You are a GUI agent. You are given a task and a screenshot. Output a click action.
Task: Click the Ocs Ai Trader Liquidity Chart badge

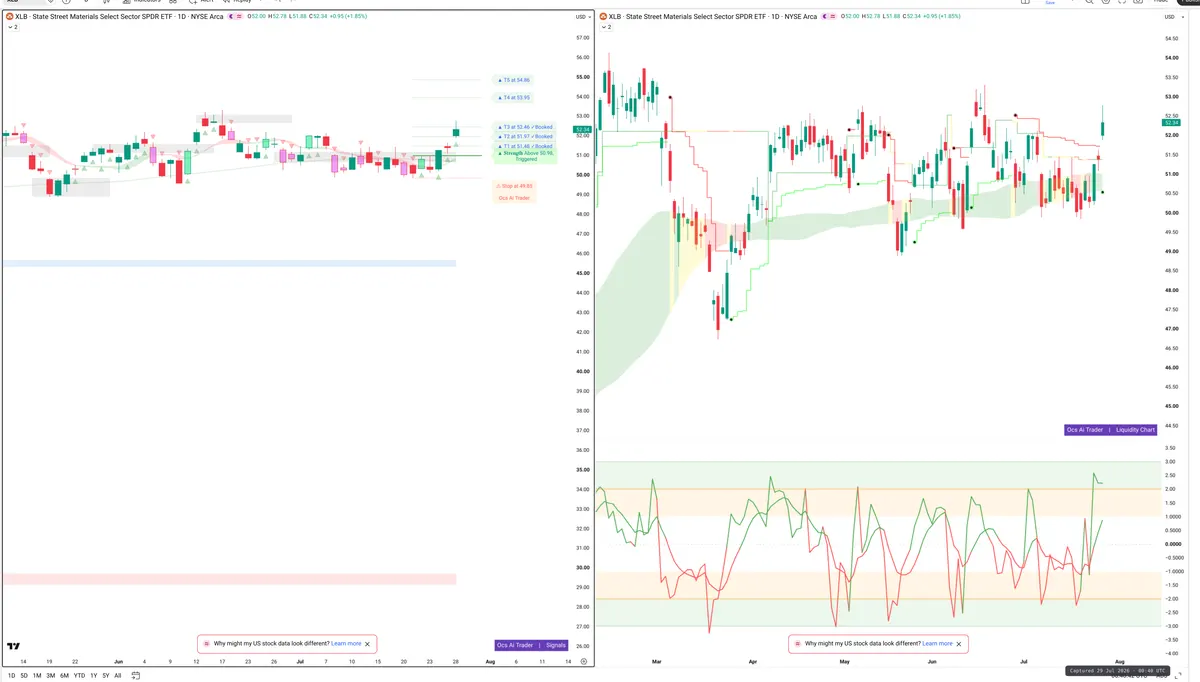1111,430
